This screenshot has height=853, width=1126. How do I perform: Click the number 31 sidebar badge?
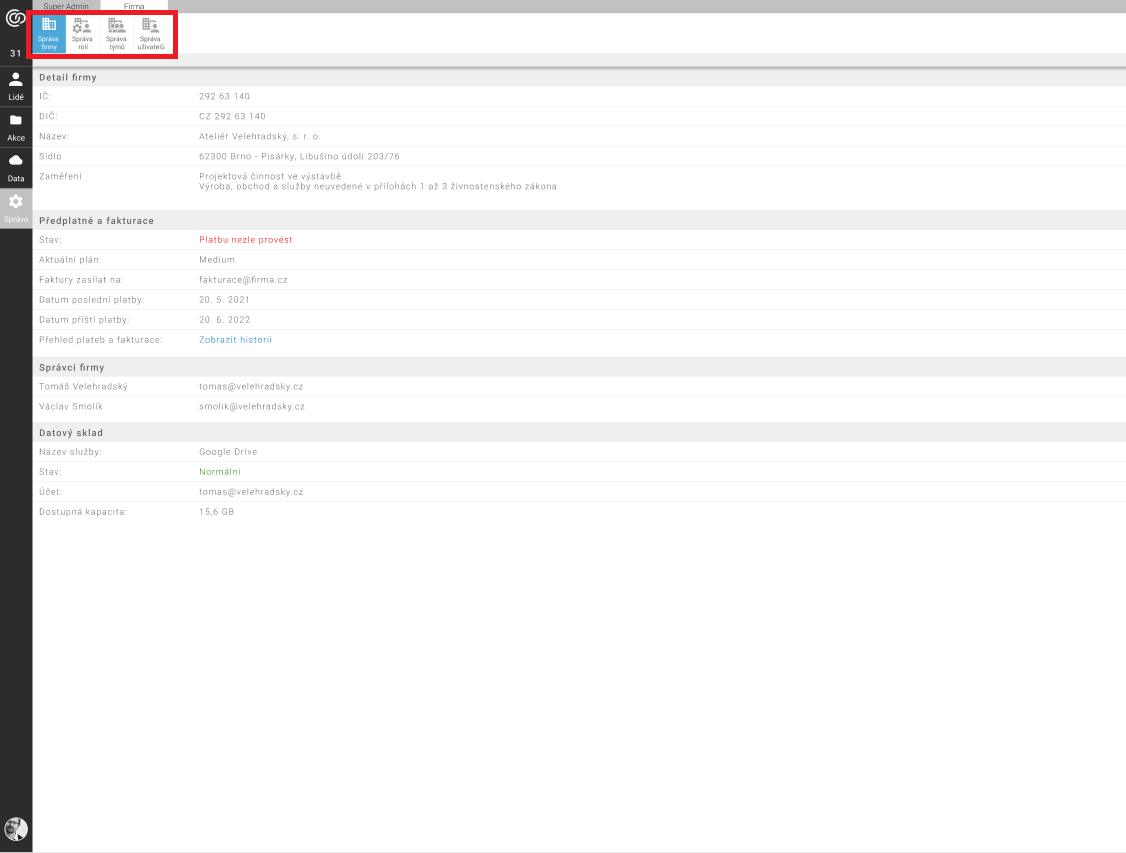(16, 53)
